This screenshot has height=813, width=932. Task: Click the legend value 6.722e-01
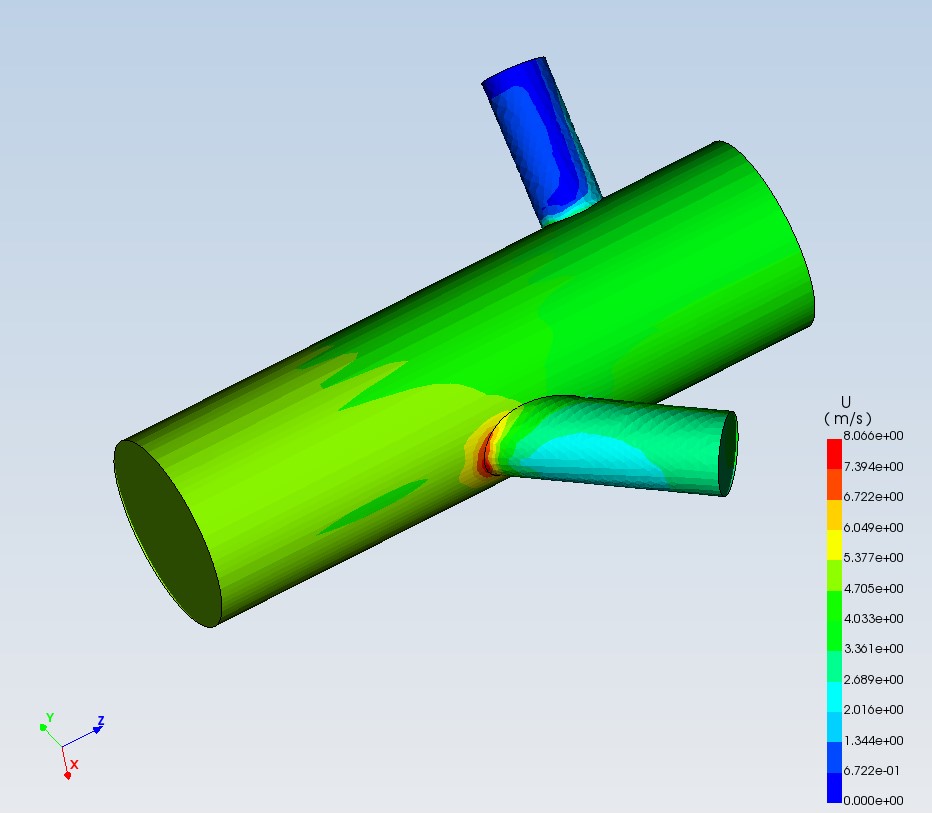[x=873, y=771]
